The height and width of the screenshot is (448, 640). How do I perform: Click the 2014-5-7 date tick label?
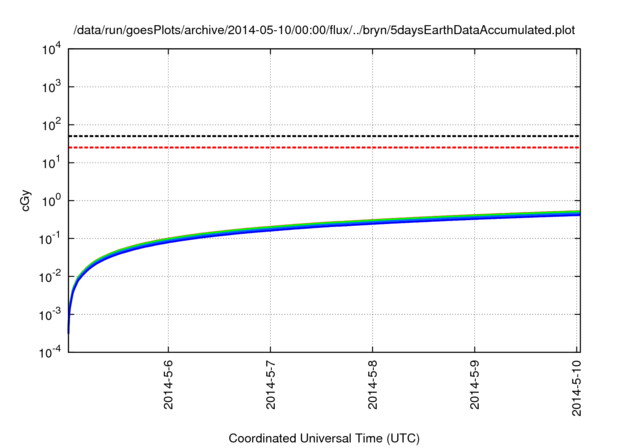(272, 383)
